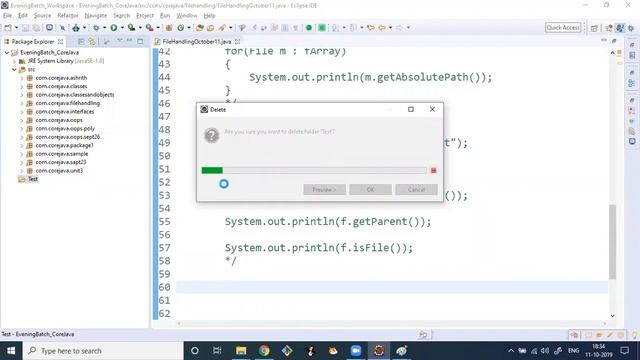Open the Run dropdown arrow
This screenshot has width=640, height=360.
click(x=122, y=28)
